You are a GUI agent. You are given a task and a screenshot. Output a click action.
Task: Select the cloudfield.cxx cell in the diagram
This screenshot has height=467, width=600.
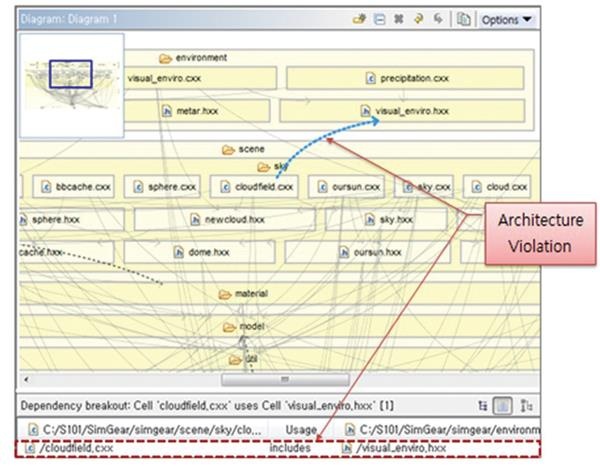[254, 187]
